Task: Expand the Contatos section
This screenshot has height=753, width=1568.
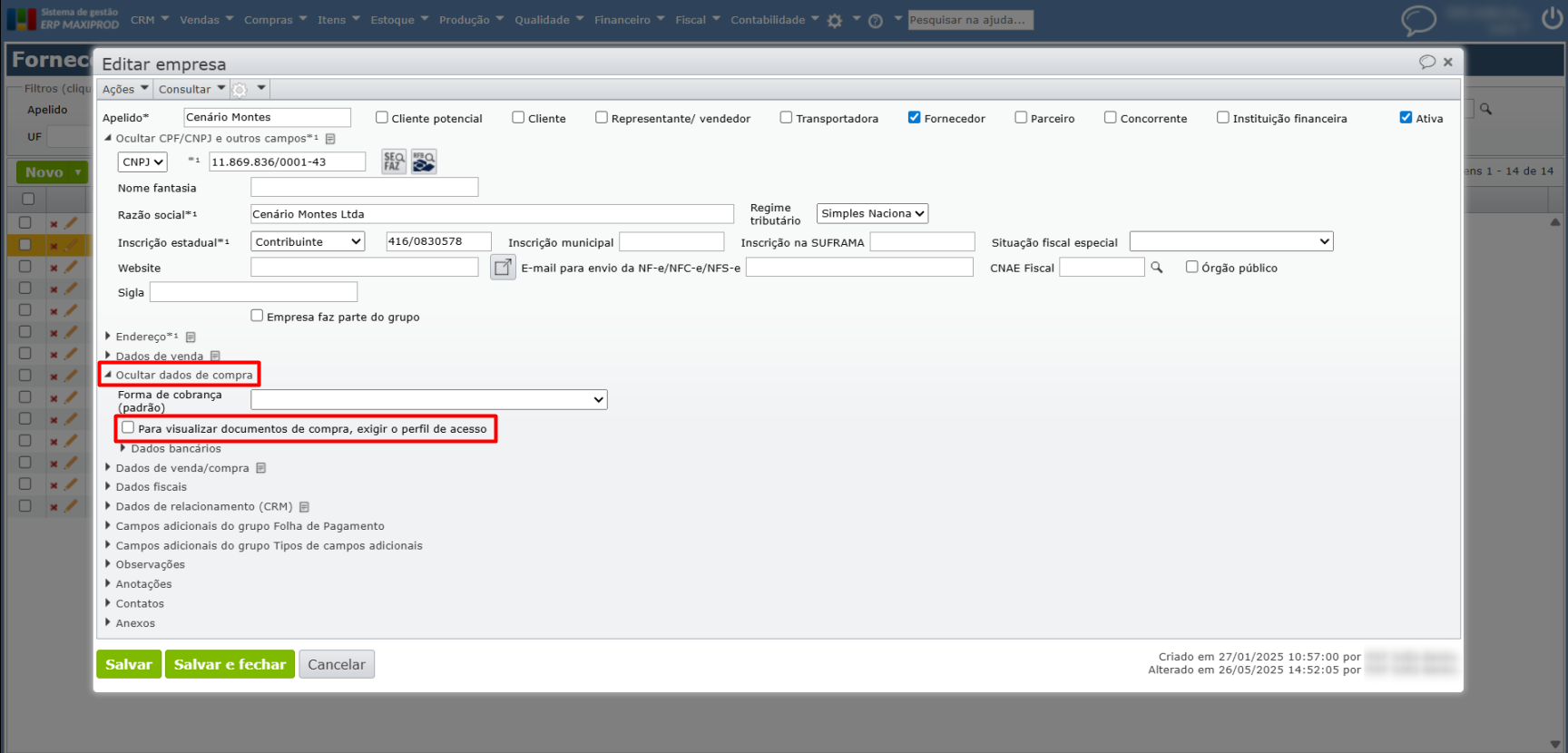Action: click(134, 604)
